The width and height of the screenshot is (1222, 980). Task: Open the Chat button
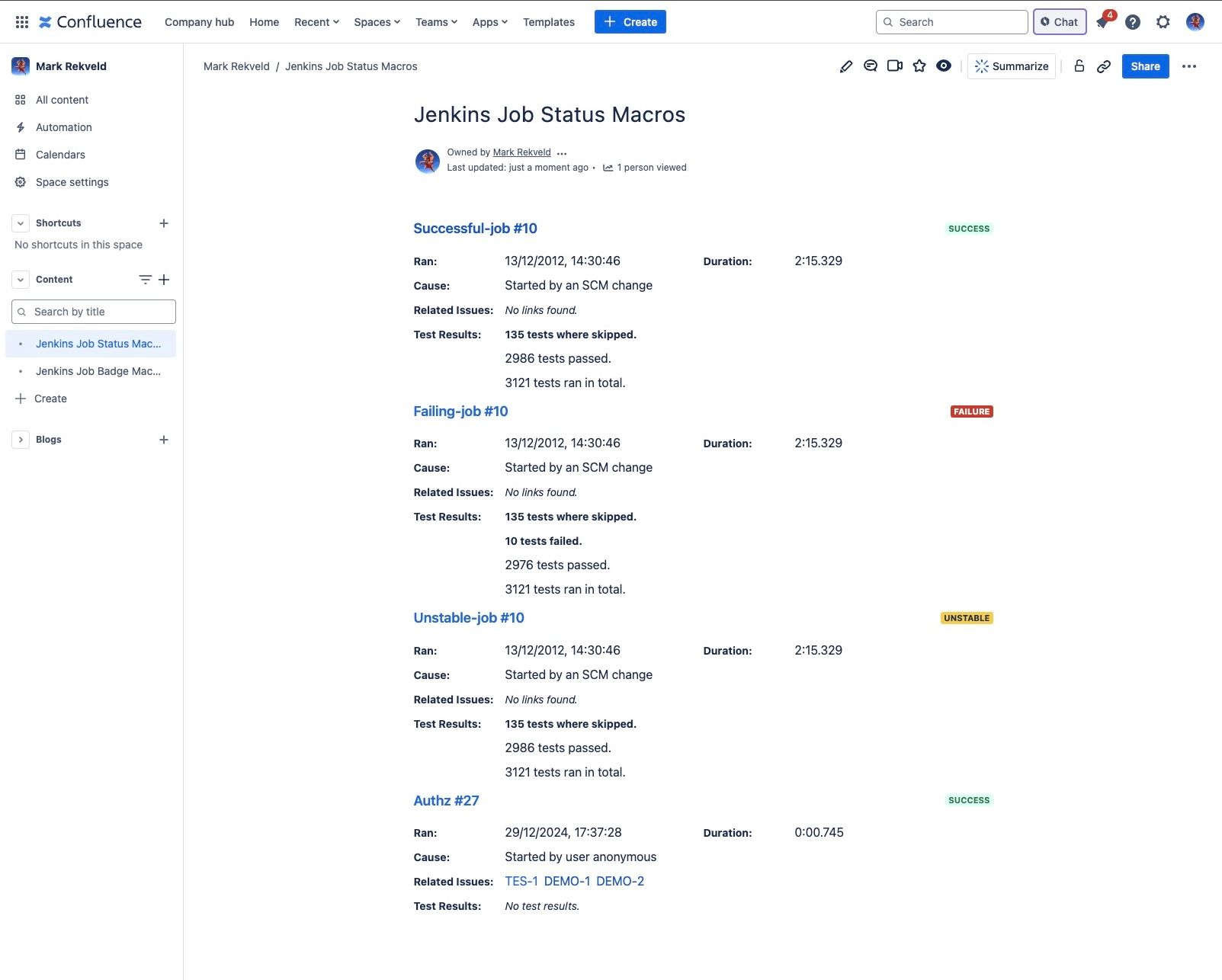coord(1060,22)
